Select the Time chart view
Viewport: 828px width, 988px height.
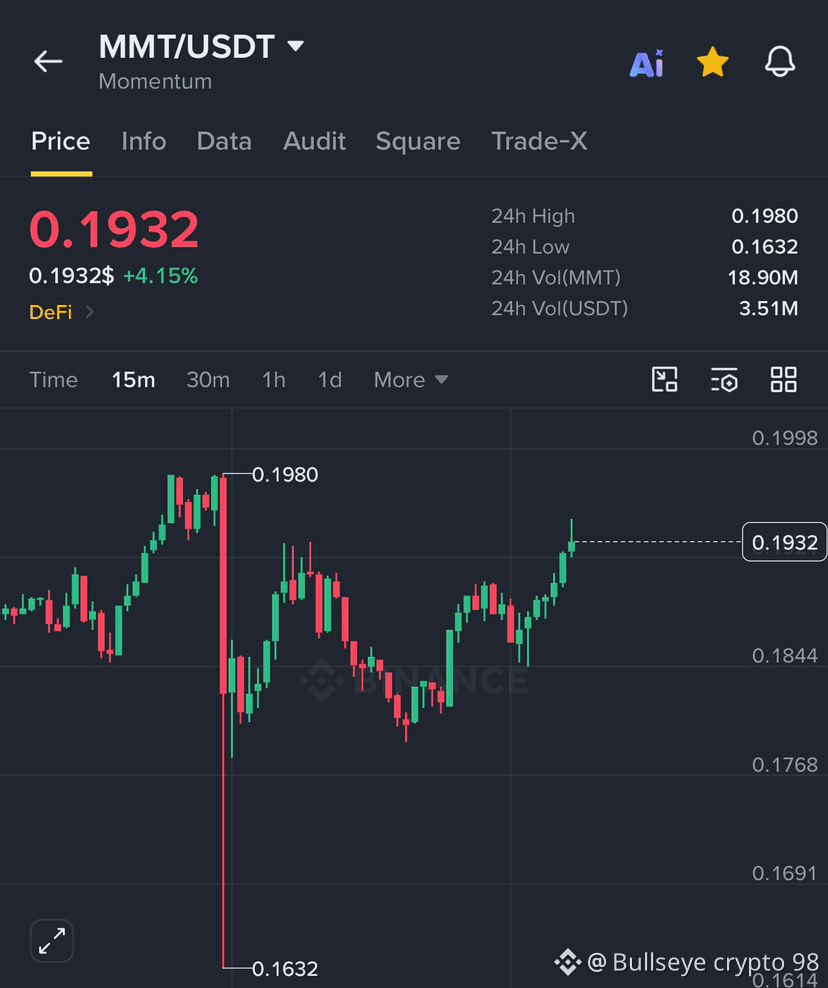tap(54, 380)
